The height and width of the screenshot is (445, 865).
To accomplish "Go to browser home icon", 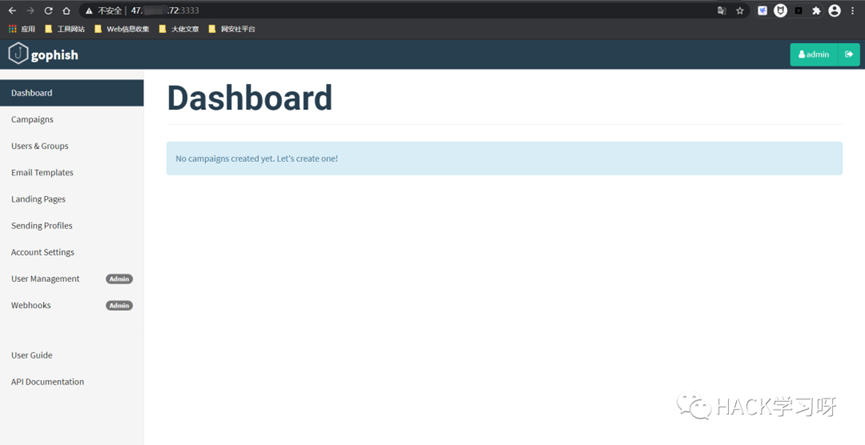I will 66,10.
